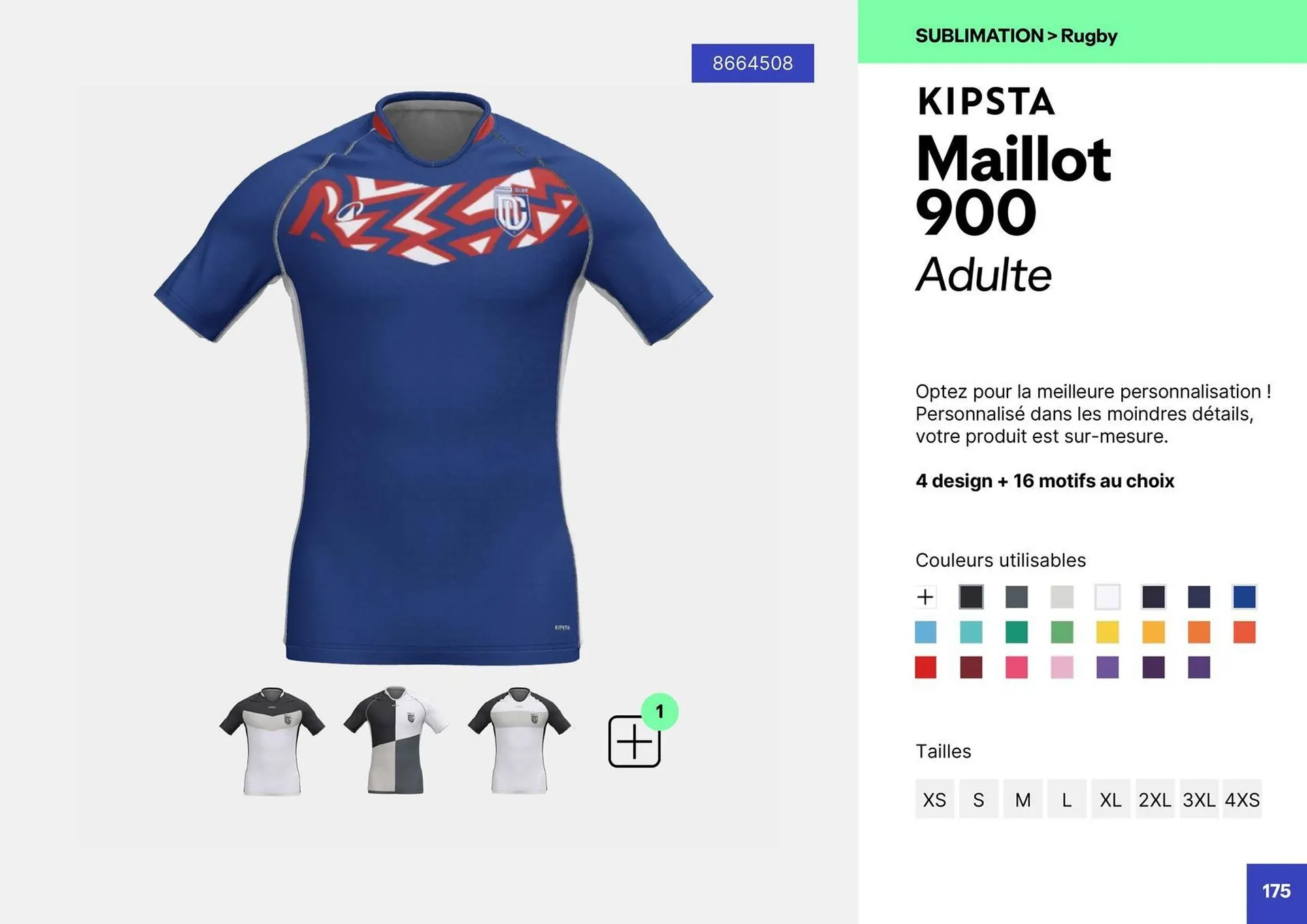Choose size XL

click(x=1110, y=799)
